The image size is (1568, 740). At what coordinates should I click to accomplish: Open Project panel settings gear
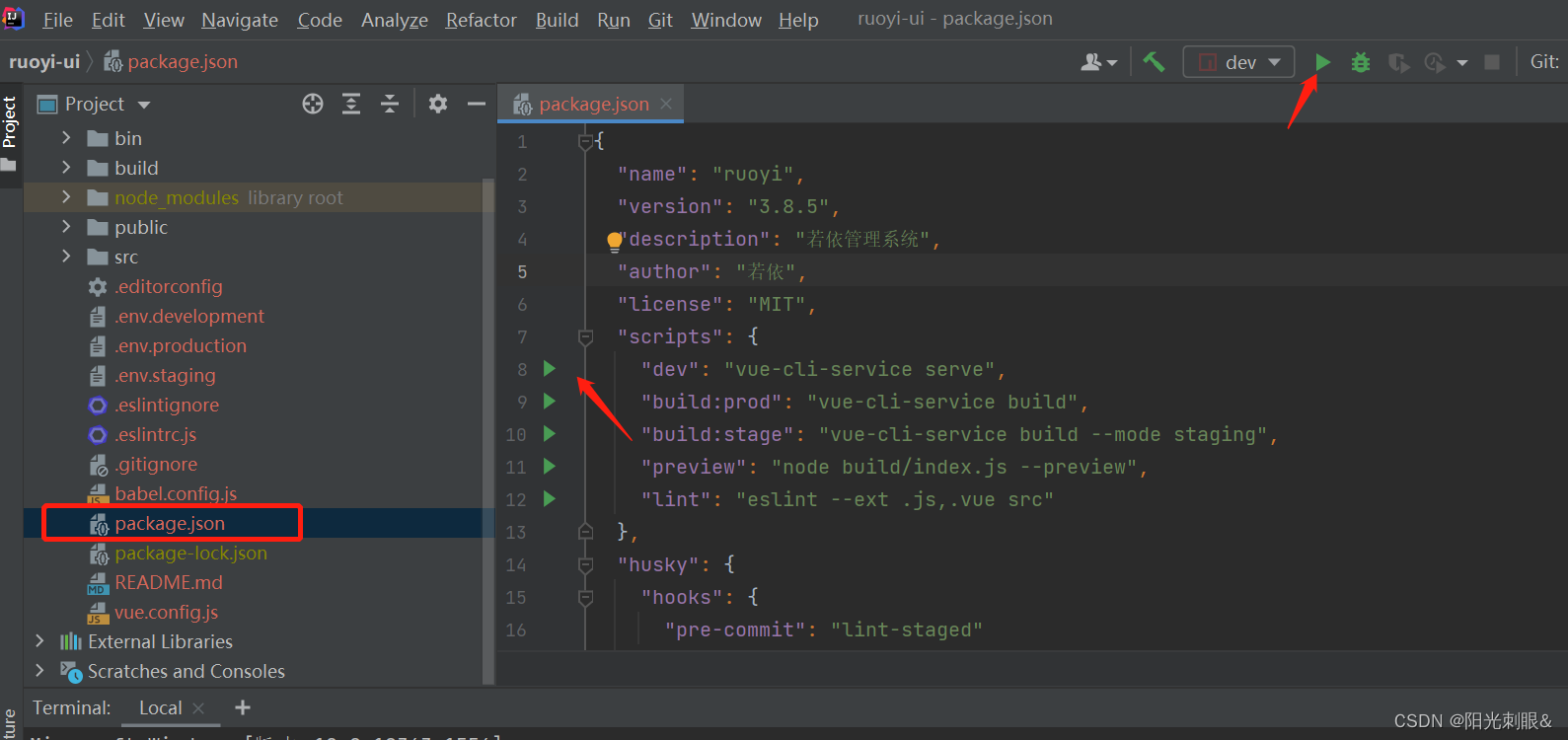tap(438, 104)
